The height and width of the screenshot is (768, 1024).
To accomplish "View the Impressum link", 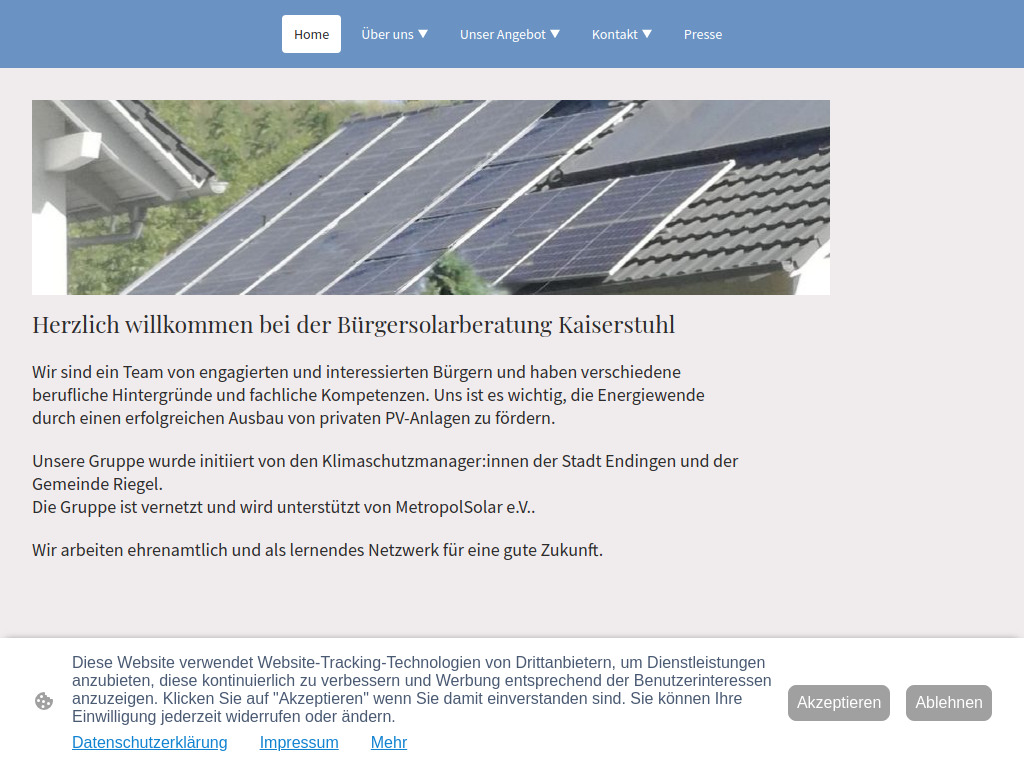I will coord(299,742).
